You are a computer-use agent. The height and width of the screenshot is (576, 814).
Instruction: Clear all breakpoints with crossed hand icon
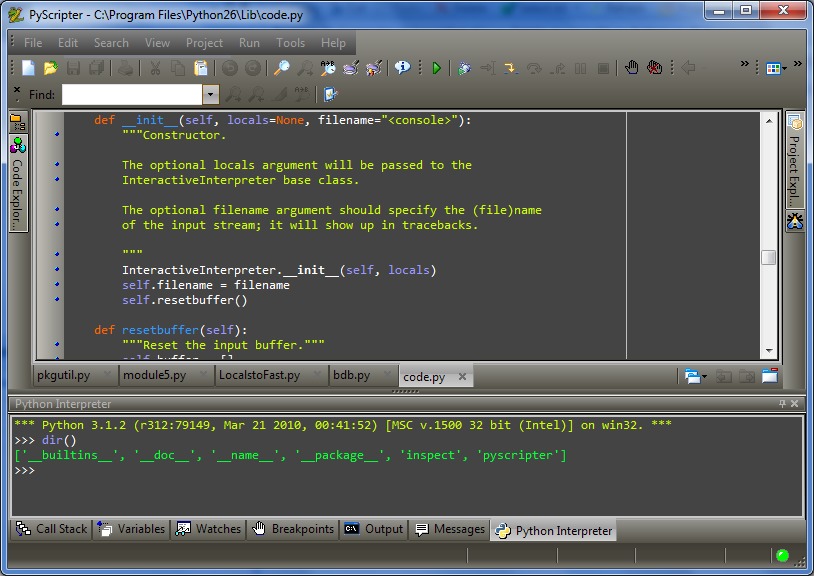[654, 68]
